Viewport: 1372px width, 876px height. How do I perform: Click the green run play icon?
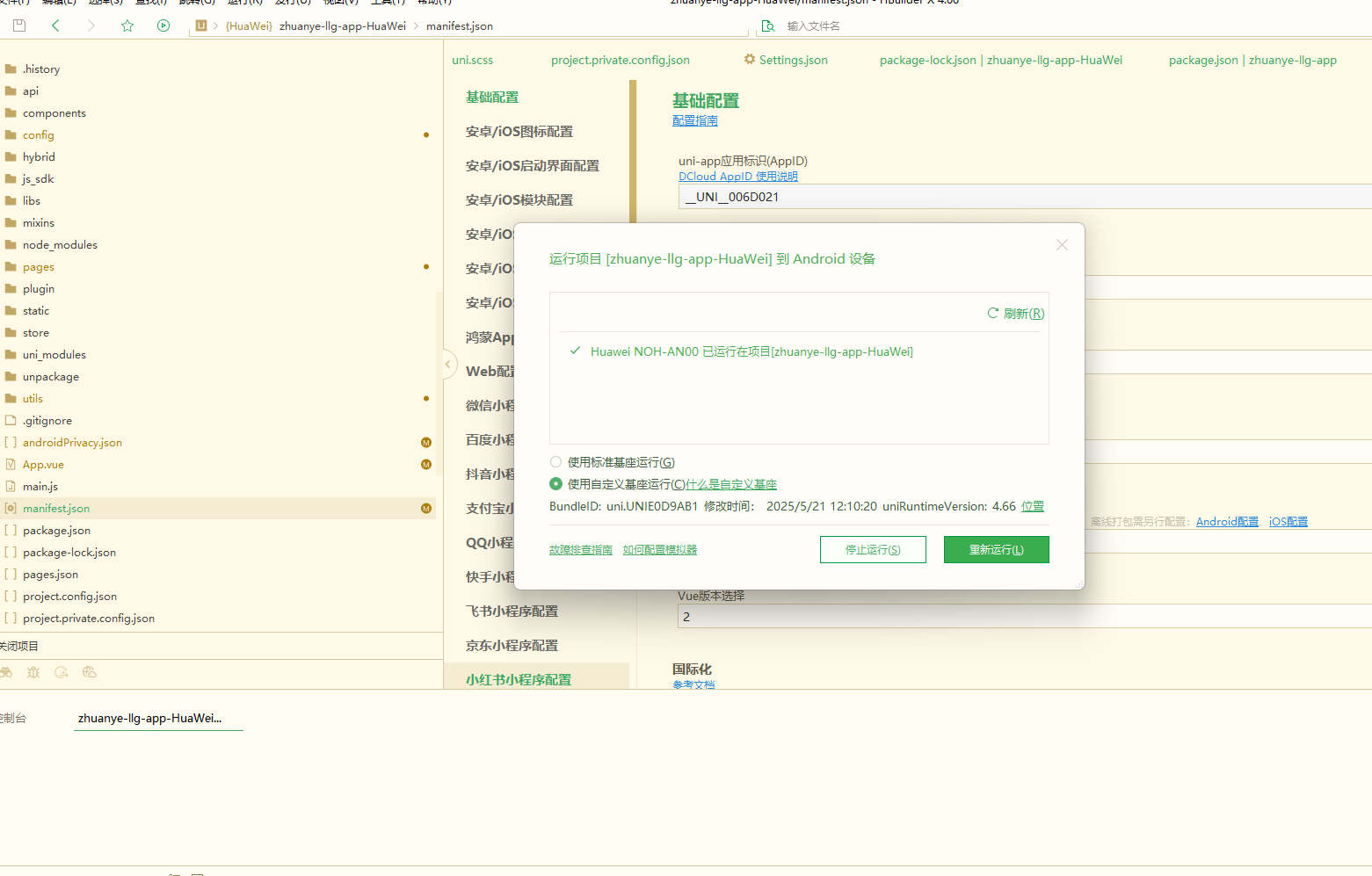[x=163, y=25]
